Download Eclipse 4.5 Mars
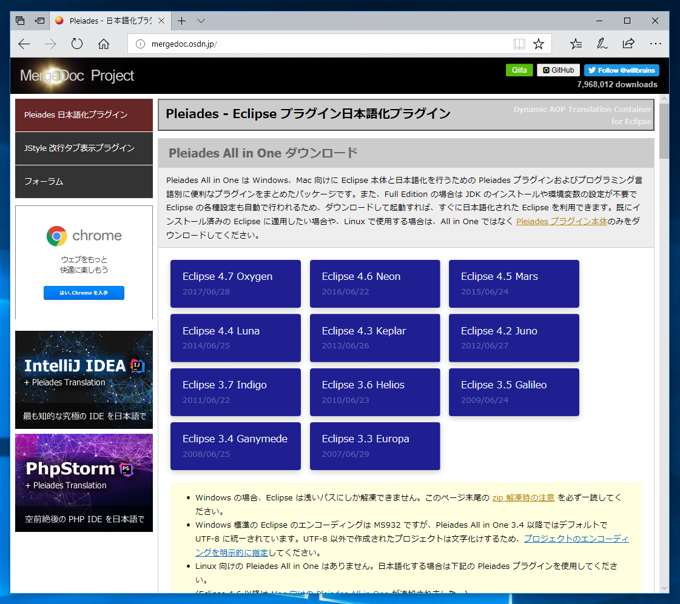Screen dimensions: 680x604 [x=514, y=284]
